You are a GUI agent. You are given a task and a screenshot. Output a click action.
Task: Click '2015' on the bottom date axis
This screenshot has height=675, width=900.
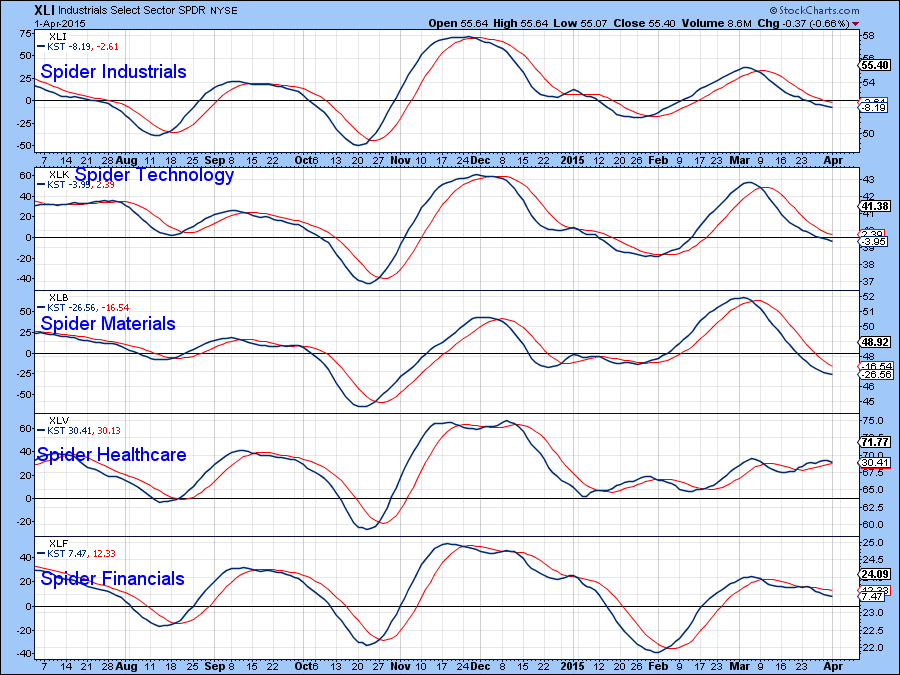pos(573,666)
